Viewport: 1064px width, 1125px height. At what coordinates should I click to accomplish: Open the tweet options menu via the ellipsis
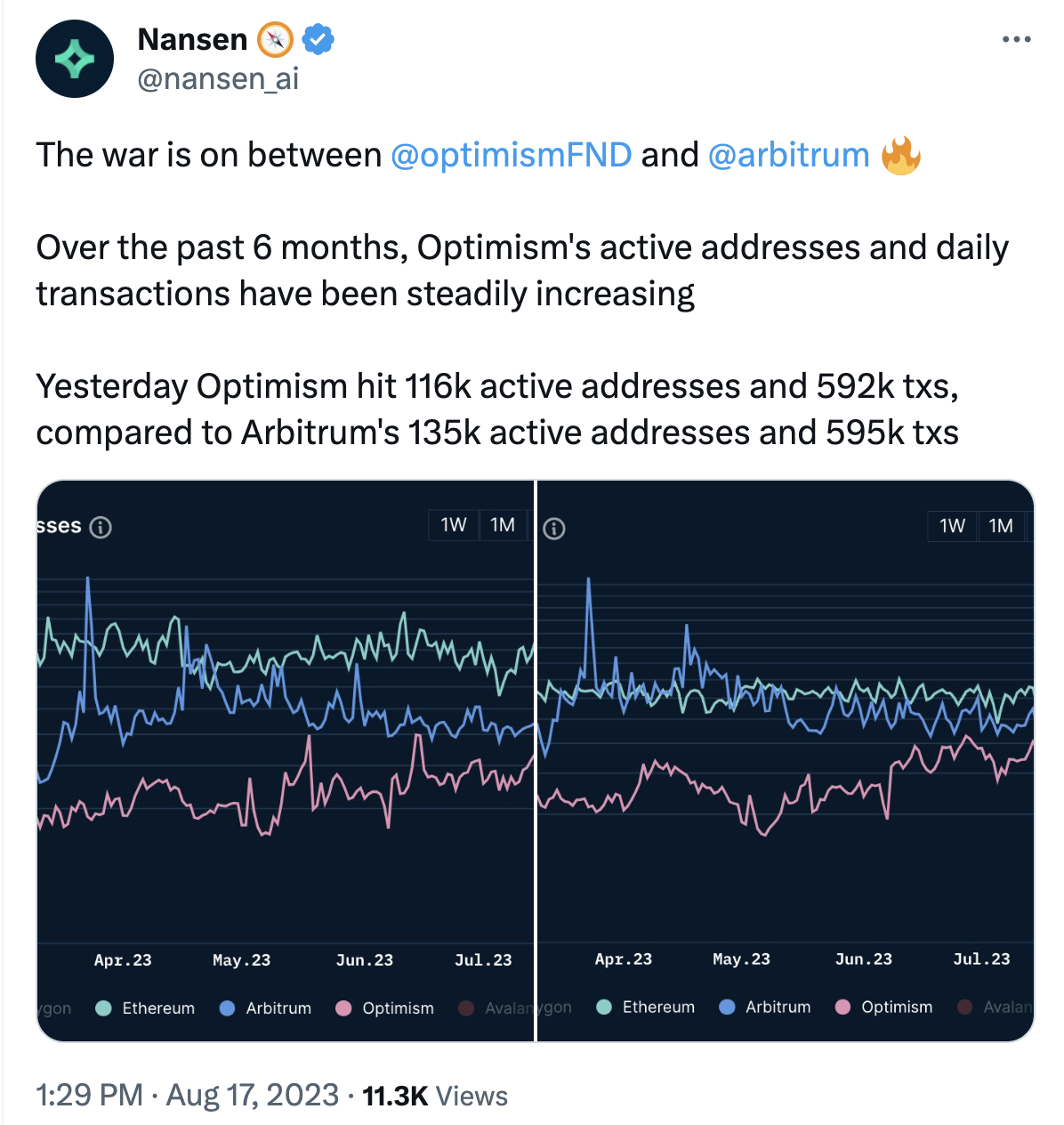point(1017,39)
